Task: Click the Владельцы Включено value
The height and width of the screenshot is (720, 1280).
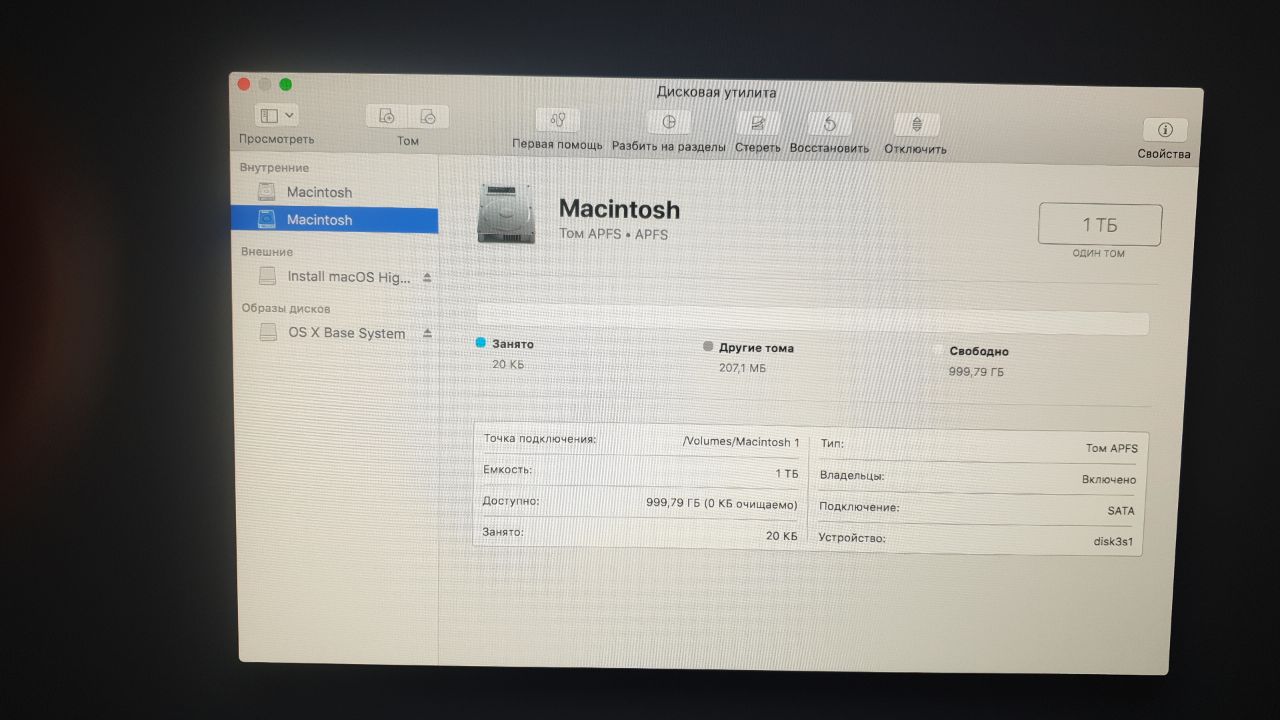Action: click(1109, 480)
